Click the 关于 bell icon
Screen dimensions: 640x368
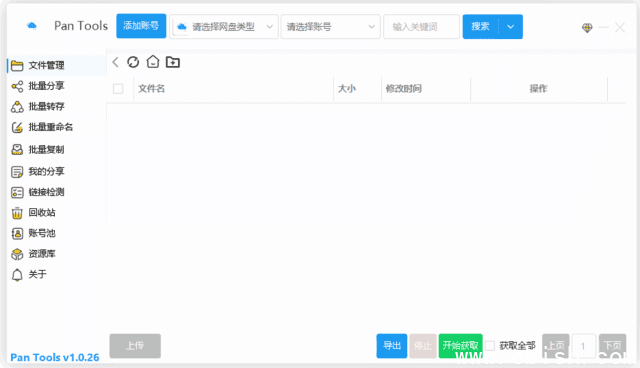point(17,275)
